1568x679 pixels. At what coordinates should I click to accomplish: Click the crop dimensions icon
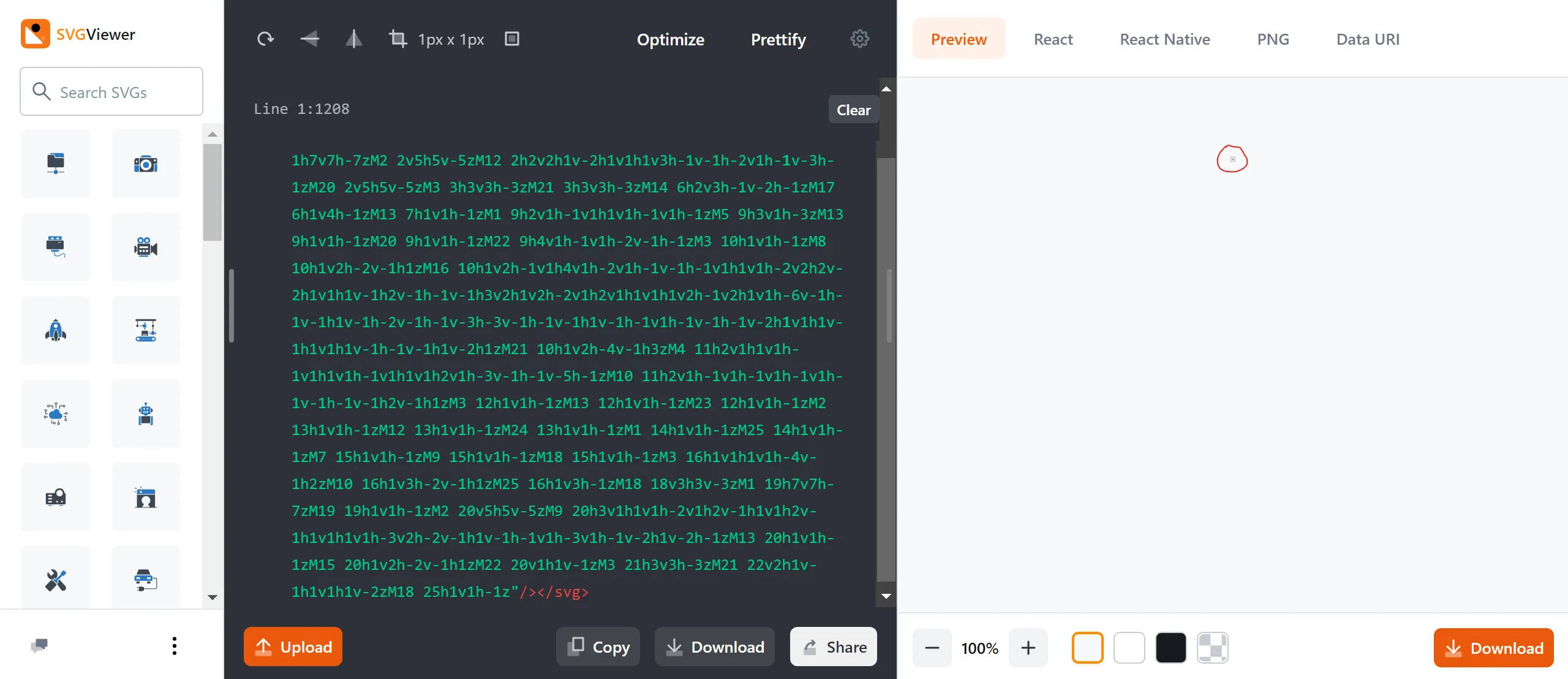tap(398, 39)
